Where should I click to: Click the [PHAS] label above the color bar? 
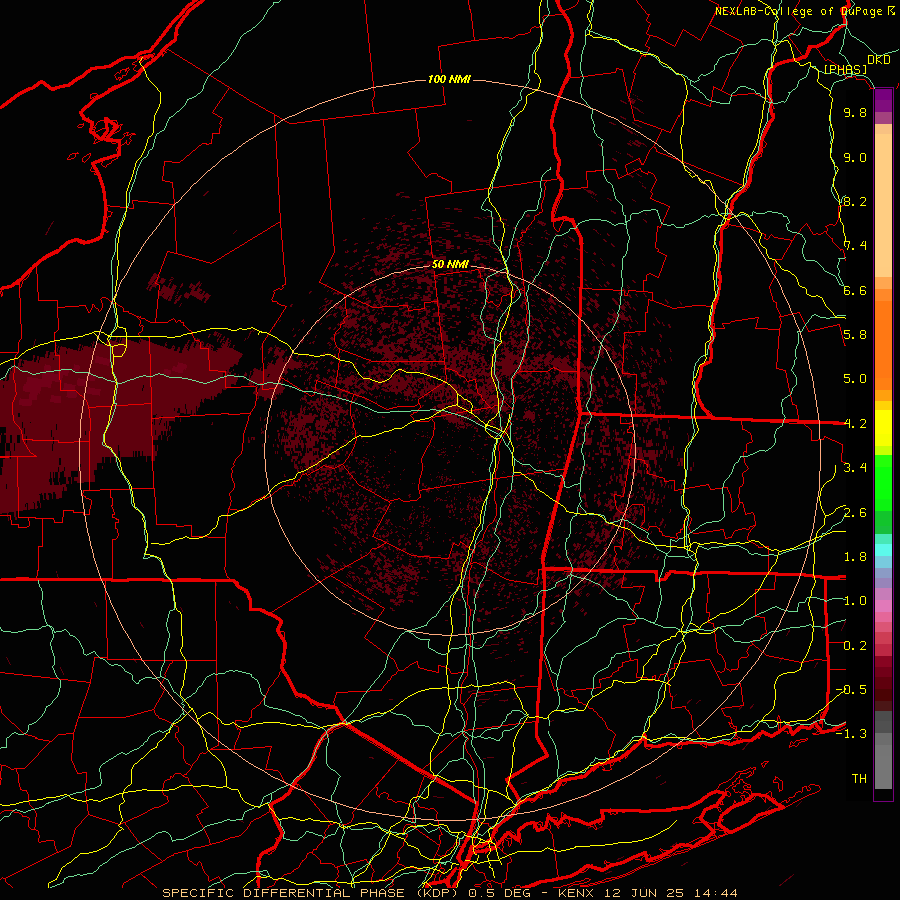(x=845, y=69)
